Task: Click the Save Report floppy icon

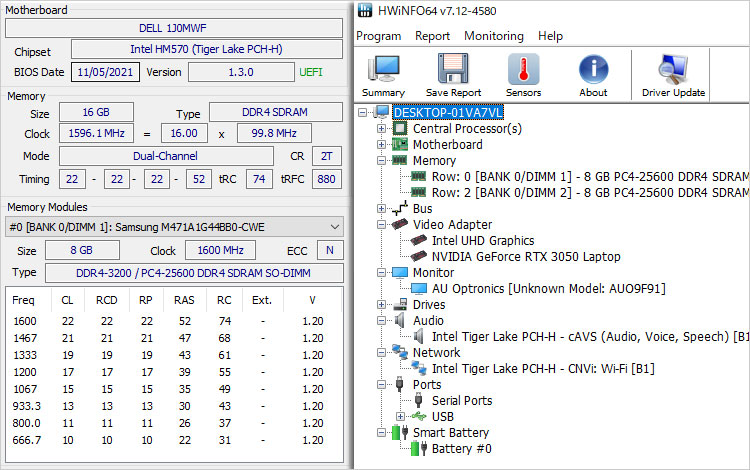Action: click(x=453, y=75)
